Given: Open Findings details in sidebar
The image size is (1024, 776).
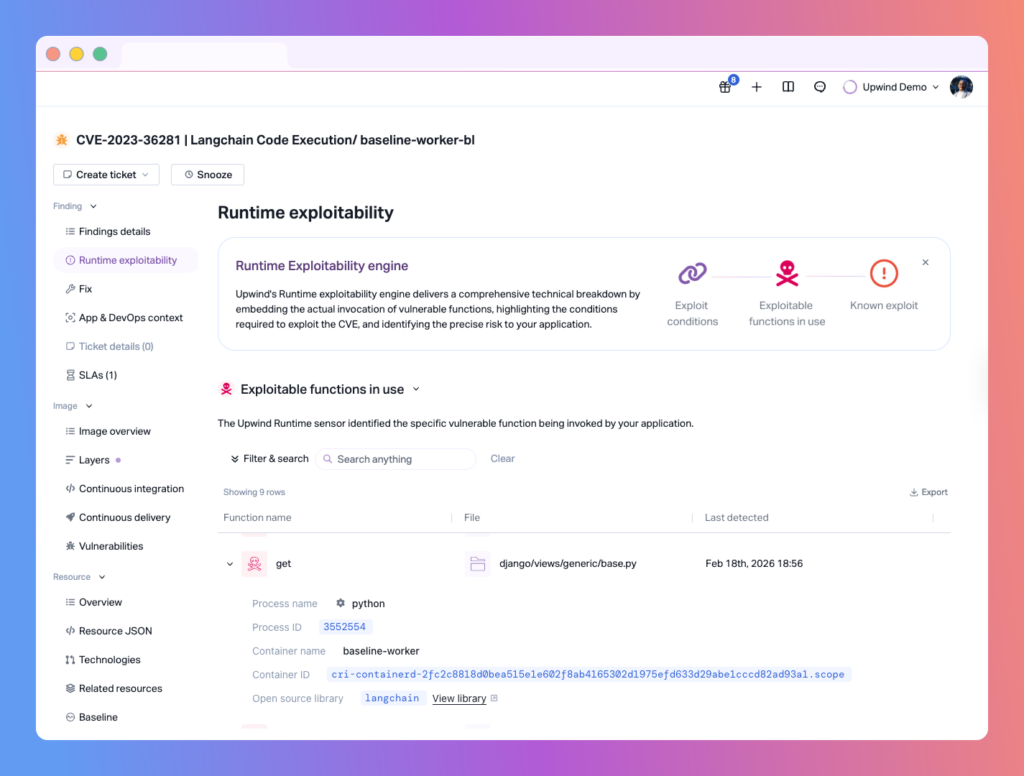Looking at the screenshot, I should click(x=114, y=231).
